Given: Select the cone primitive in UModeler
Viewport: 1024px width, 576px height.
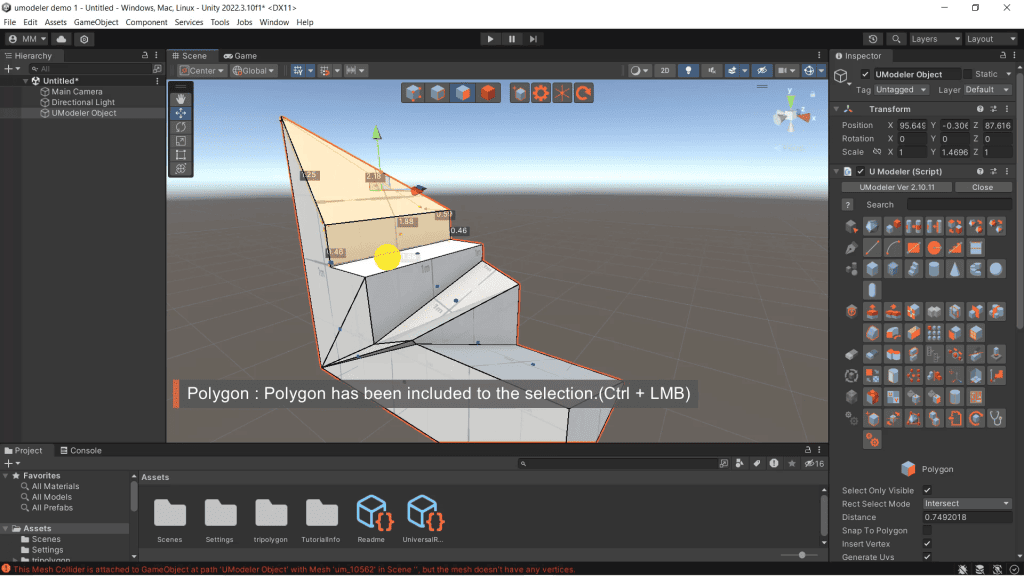Looking at the screenshot, I should 955,269.
